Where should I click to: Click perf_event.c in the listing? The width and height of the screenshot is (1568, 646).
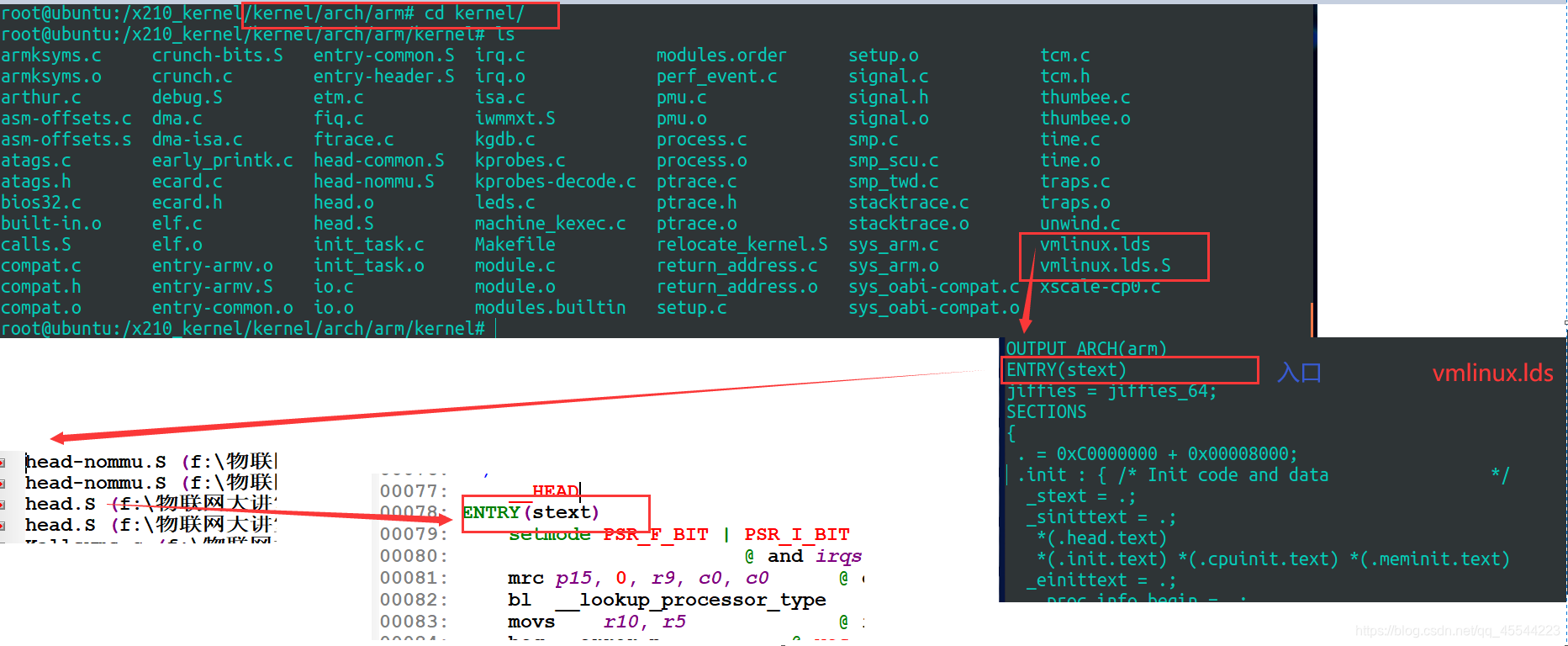click(717, 77)
